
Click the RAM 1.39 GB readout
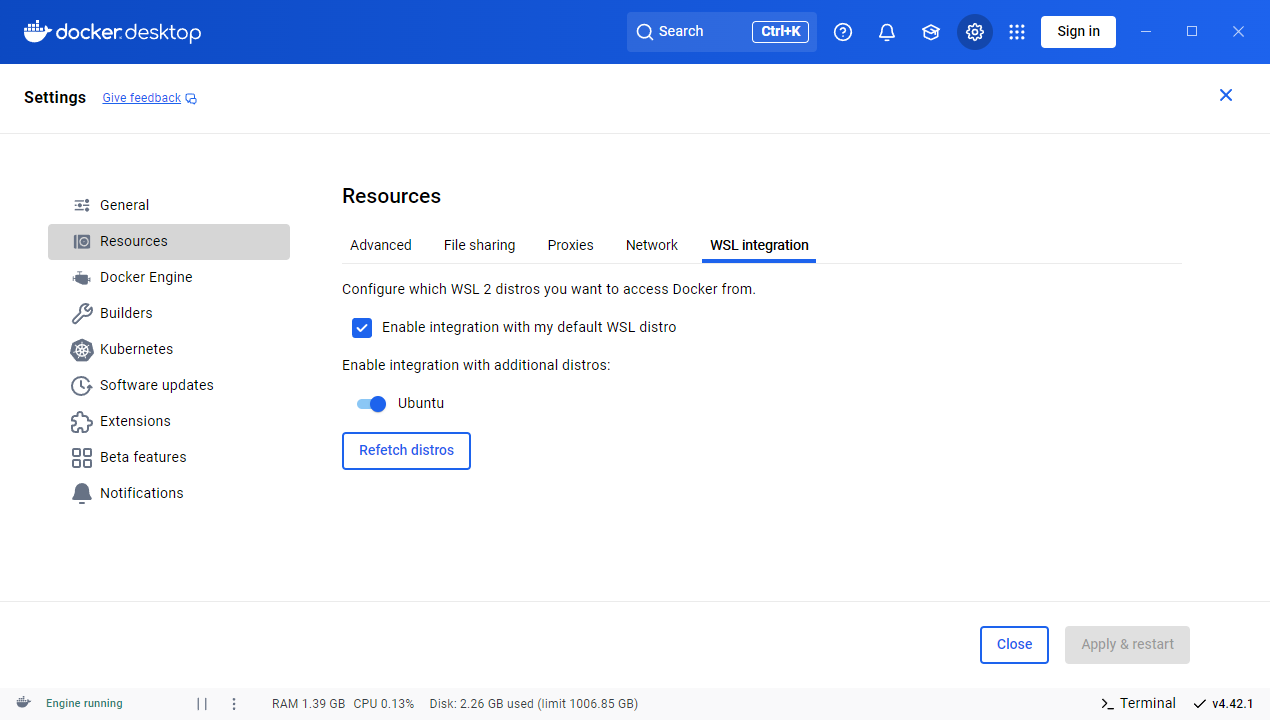click(x=309, y=704)
